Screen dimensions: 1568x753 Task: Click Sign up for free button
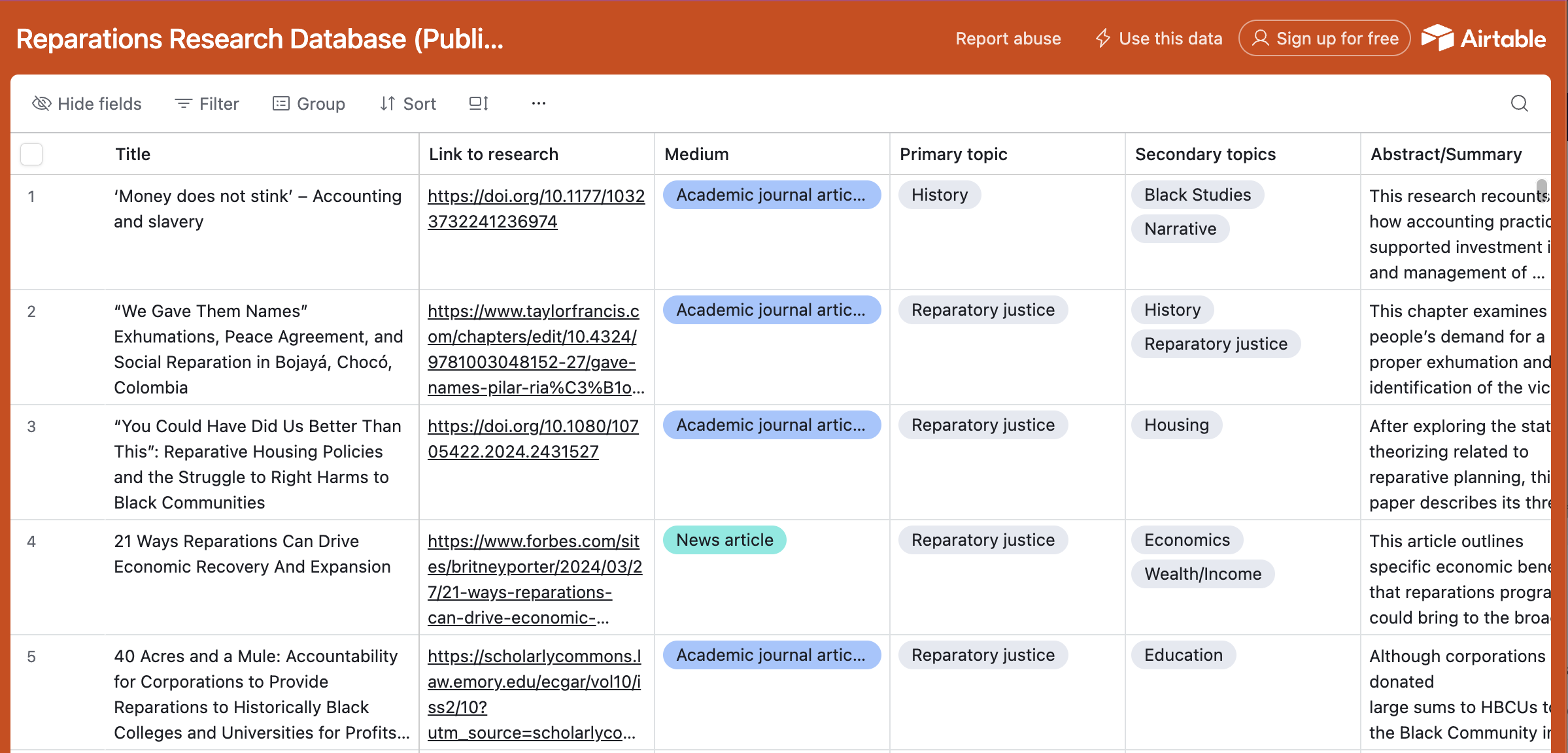click(1325, 39)
